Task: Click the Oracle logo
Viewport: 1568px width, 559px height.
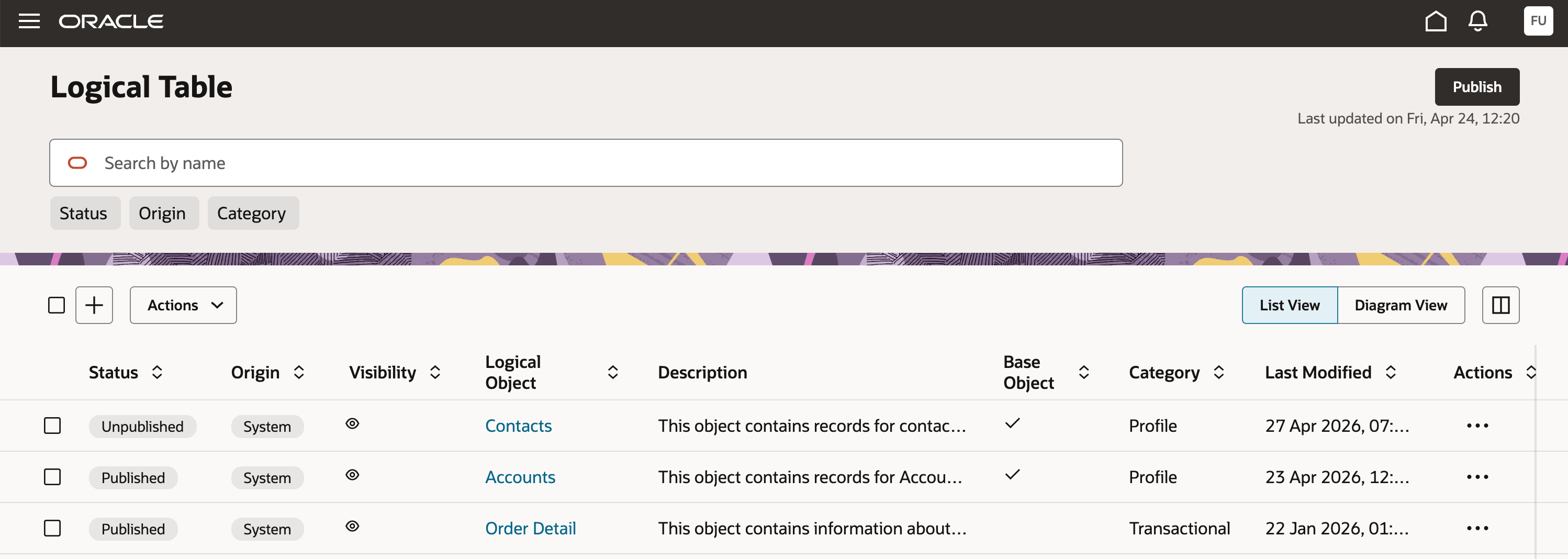Action: click(x=111, y=21)
